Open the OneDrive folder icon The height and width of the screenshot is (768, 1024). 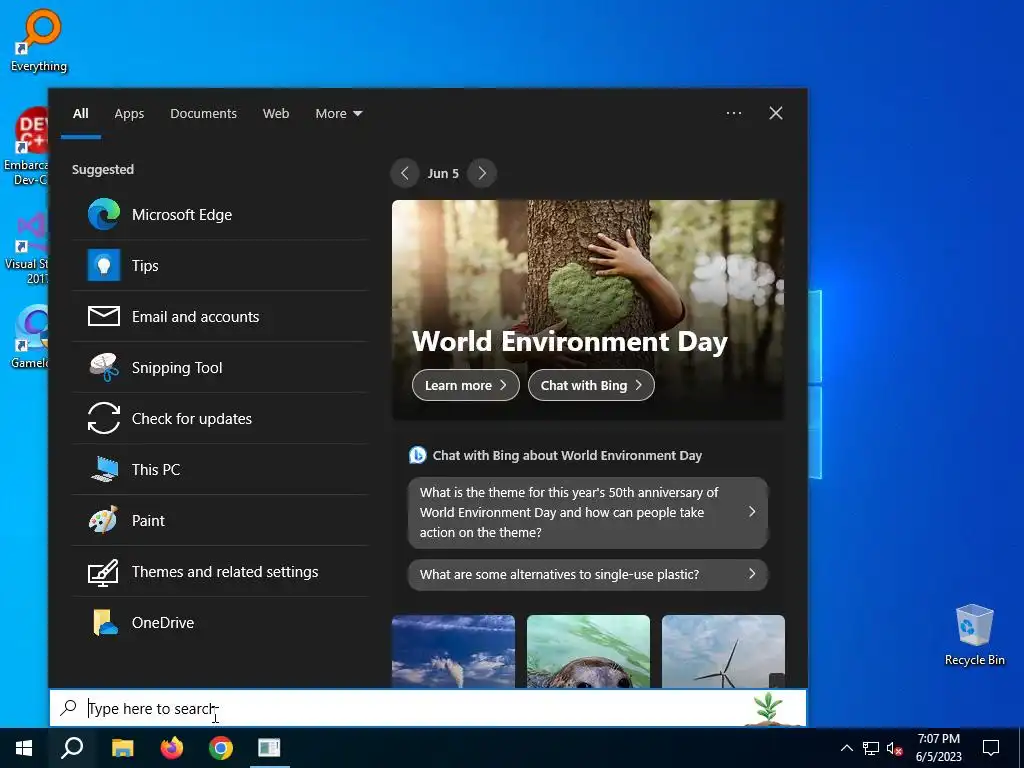(104, 622)
